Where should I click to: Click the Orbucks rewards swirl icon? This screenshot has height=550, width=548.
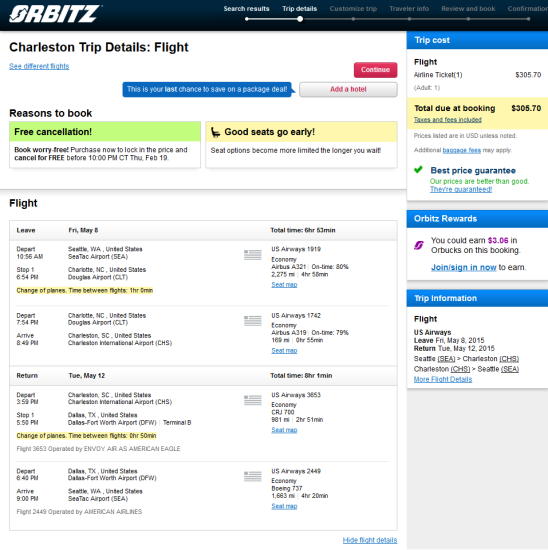419,245
